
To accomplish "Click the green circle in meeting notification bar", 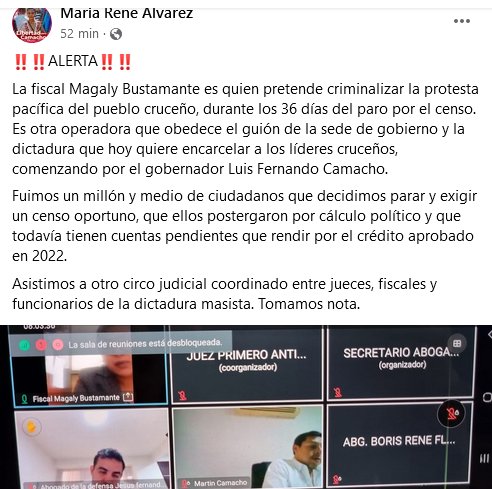I will (24, 345).
